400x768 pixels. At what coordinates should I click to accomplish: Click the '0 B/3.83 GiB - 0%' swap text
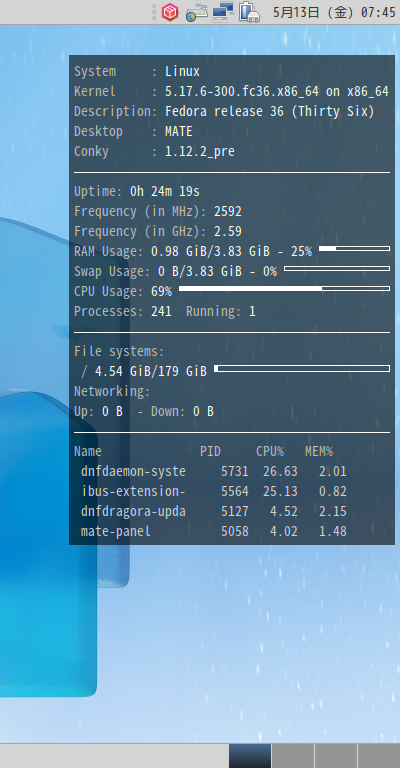pyautogui.click(x=217, y=271)
